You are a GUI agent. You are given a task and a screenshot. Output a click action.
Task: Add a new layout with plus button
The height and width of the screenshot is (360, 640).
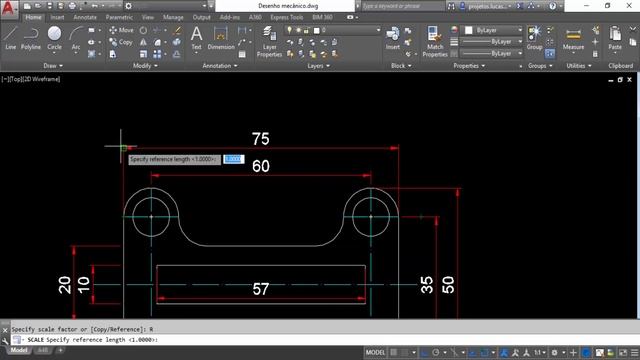60,350
